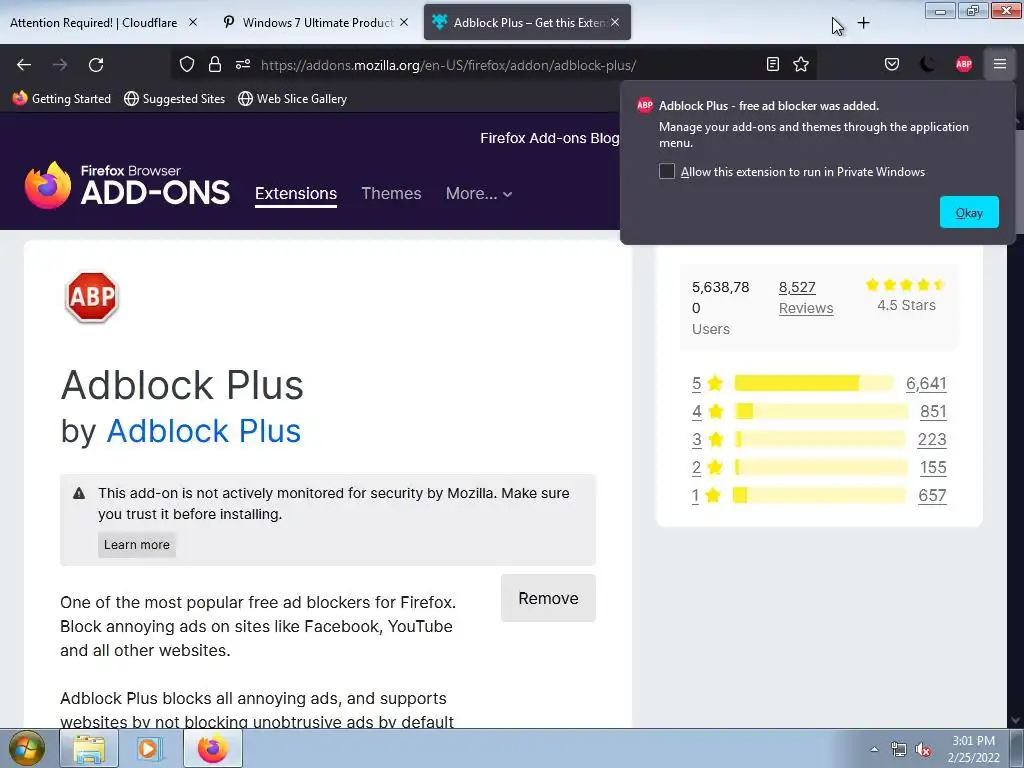Click the ABP stop-sign extension logo

click(x=91, y=297)
